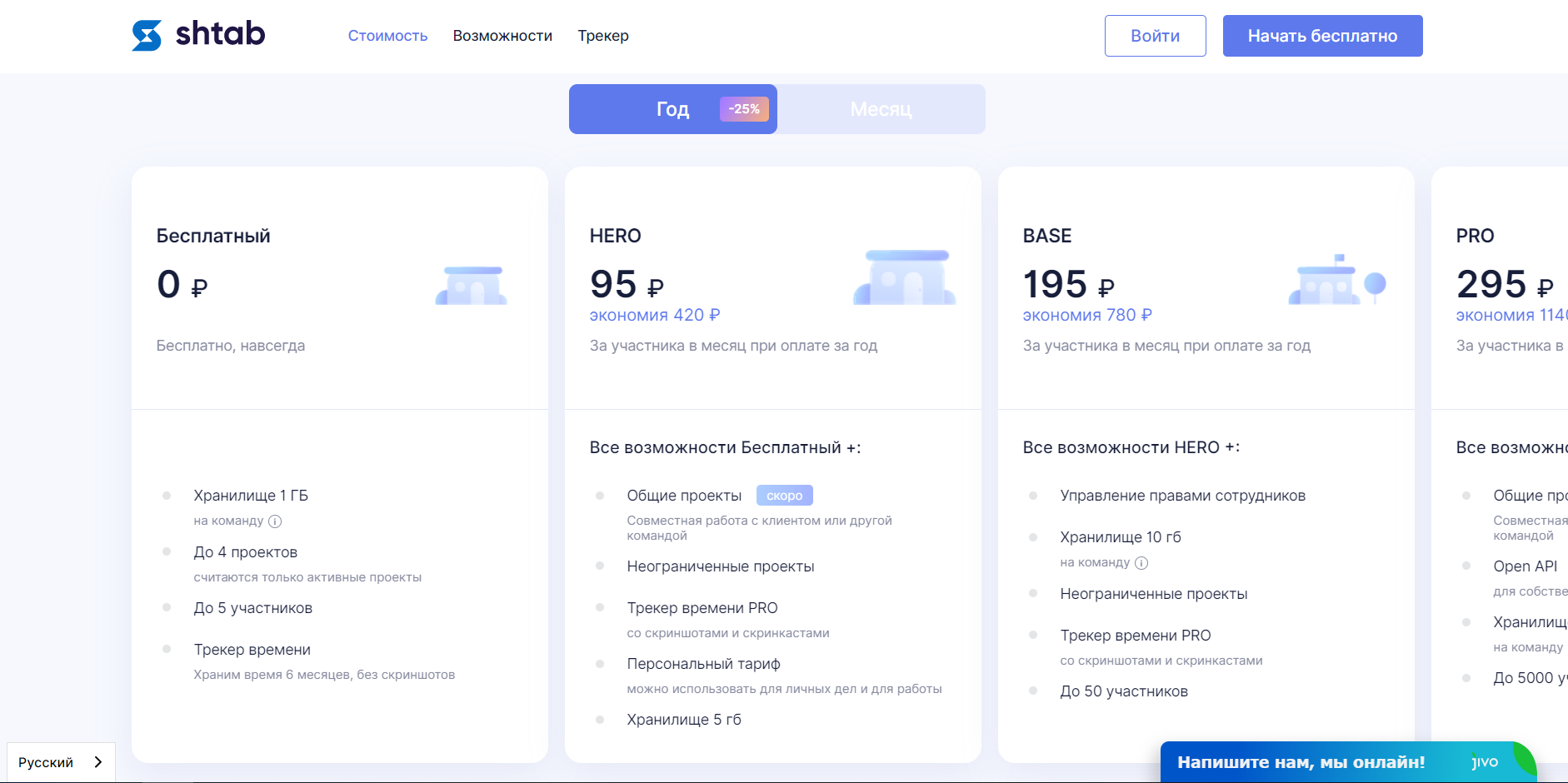This screenshot has height=783, width=1568.
Task: Switch billing to Месяц
Action: [x=881, y=109]
